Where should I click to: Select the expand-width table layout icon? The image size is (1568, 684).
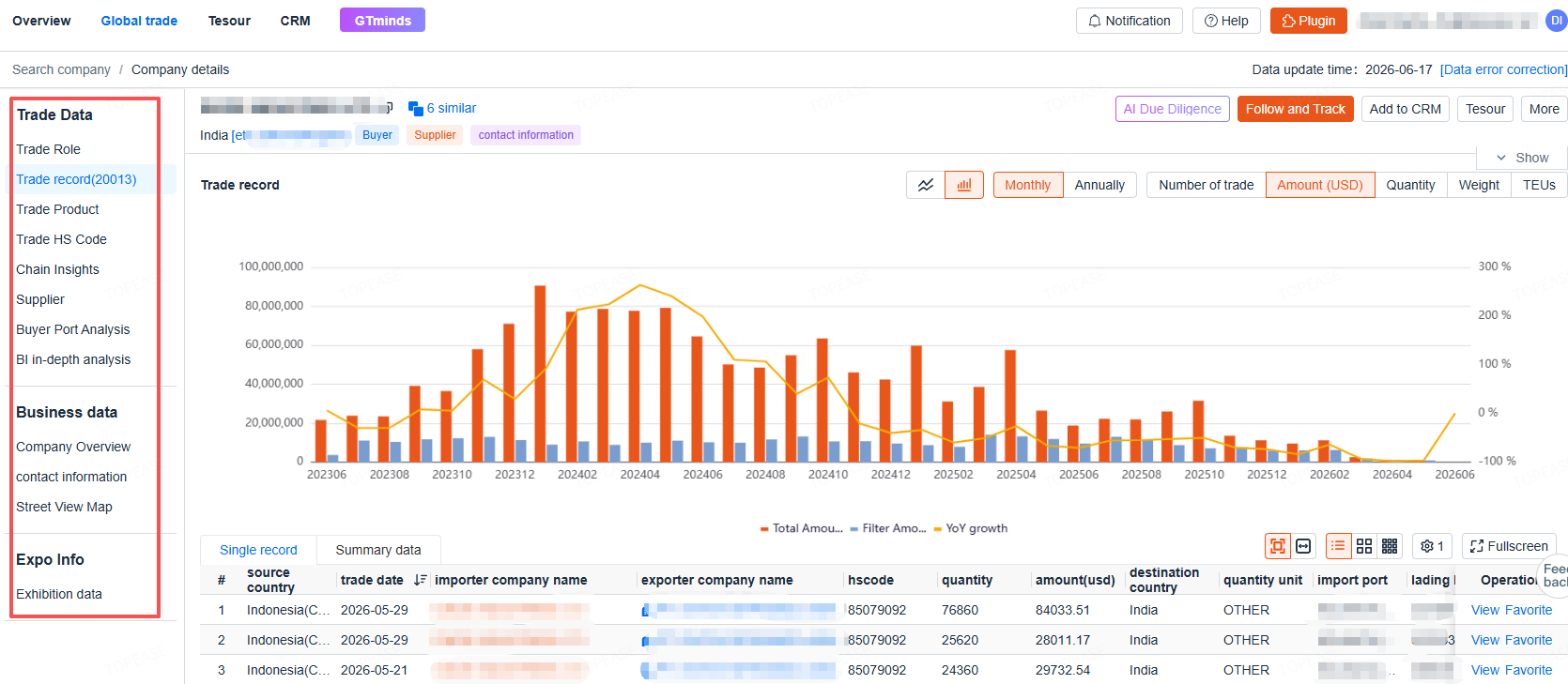click(1303, 546)
